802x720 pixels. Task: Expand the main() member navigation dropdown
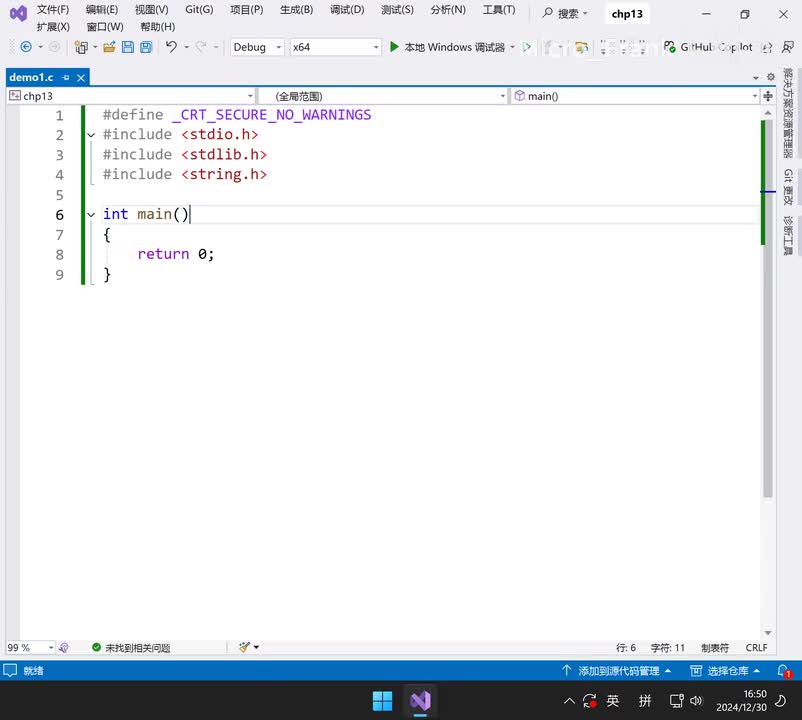[x=754, y=96]
